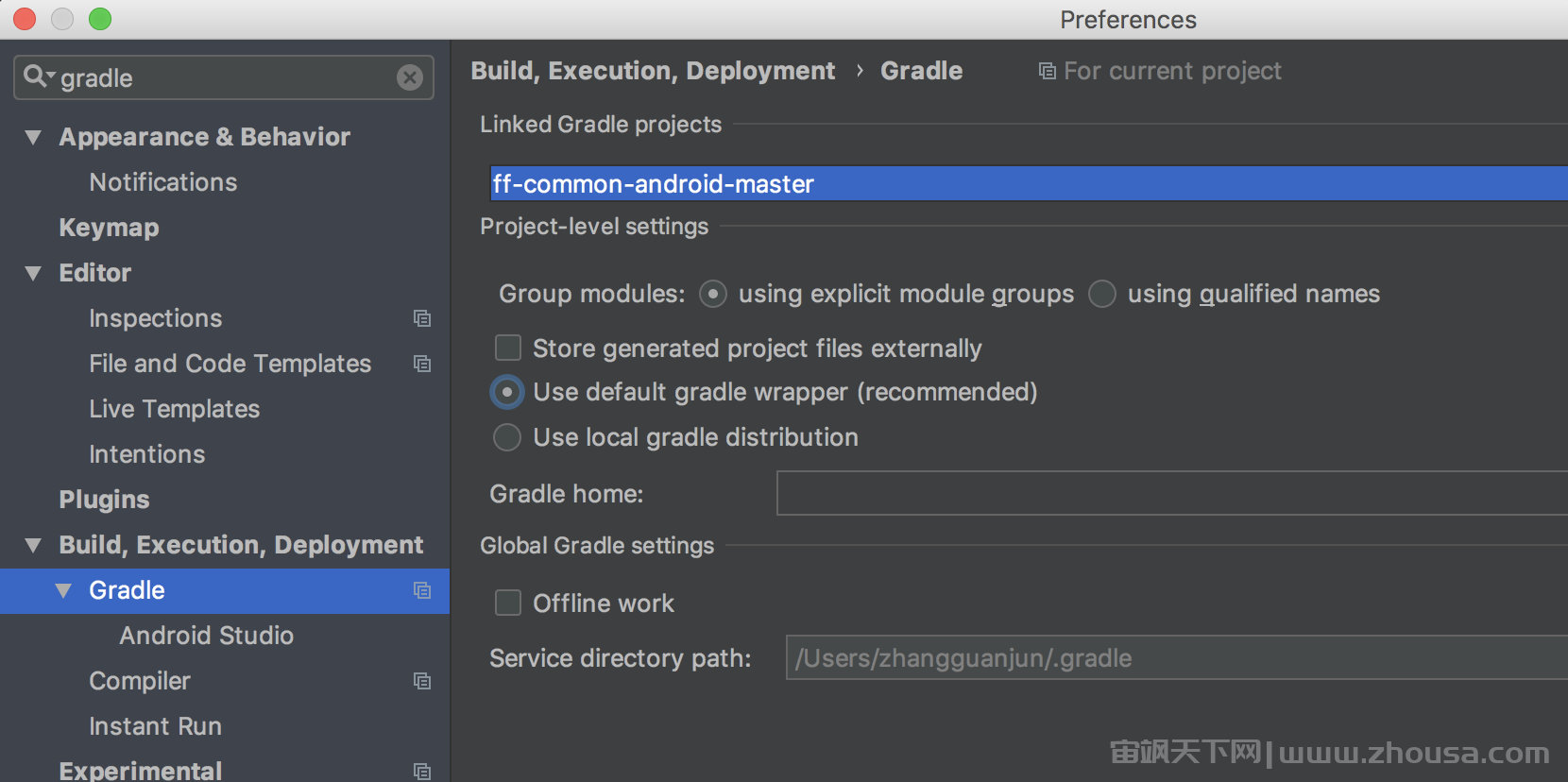Open the Keymap settings page
The width and height of the screenshot is (1568, 782).
coord(109,228)
